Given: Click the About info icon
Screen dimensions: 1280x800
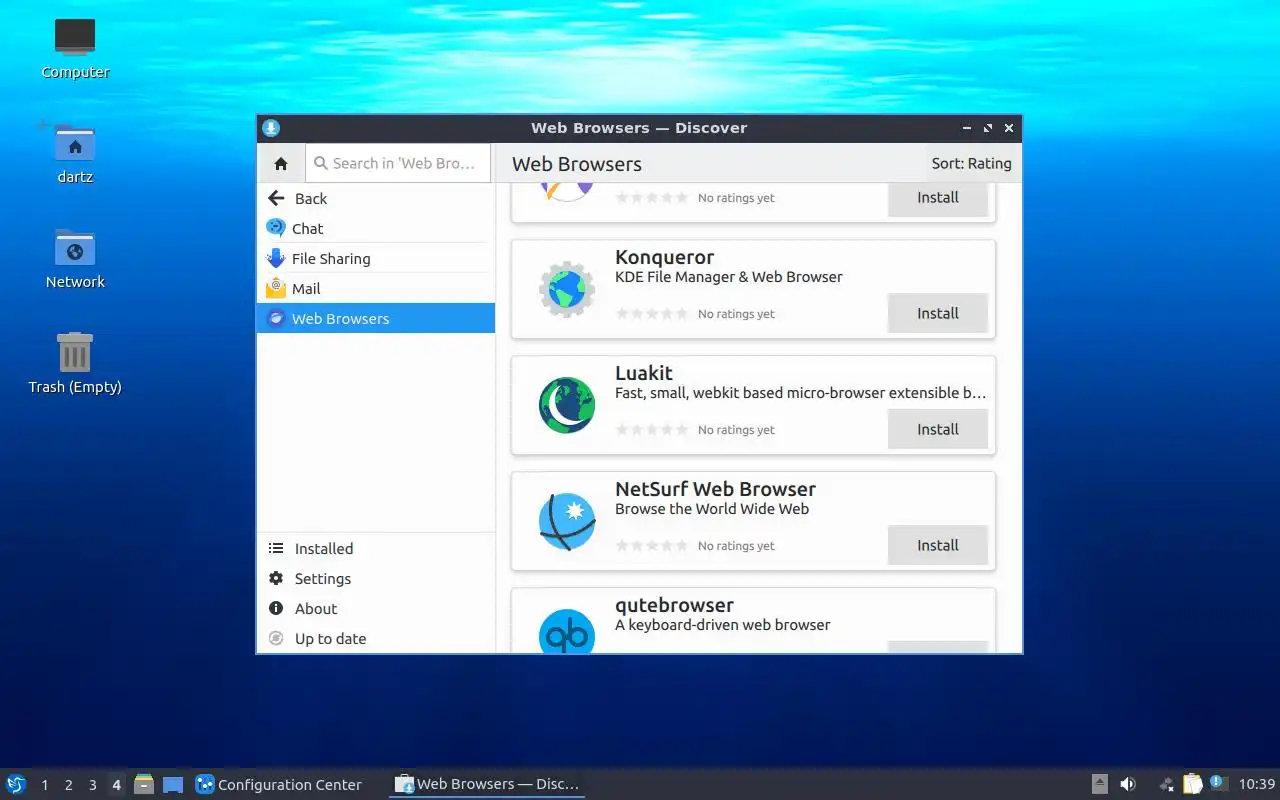Looking at the screenshot, I should (276, 608).
